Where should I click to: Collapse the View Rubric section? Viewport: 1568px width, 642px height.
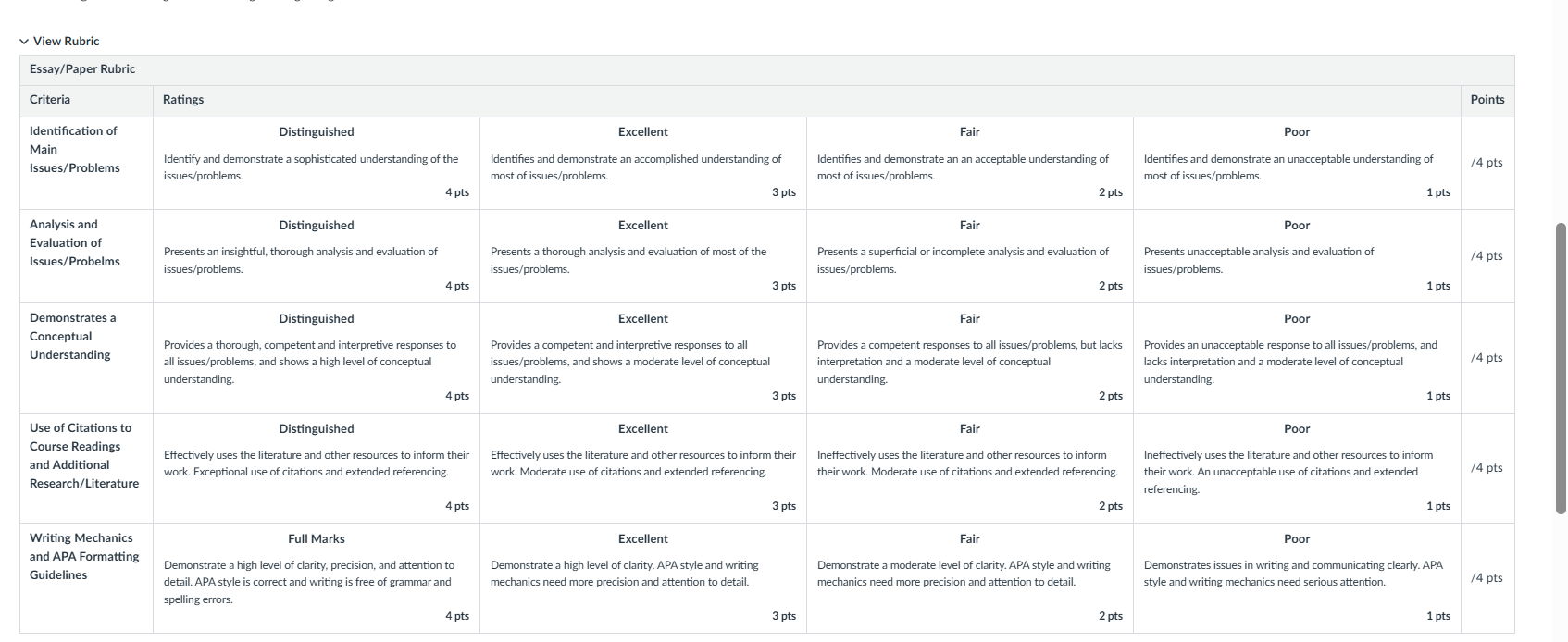(x=59, y=41)
